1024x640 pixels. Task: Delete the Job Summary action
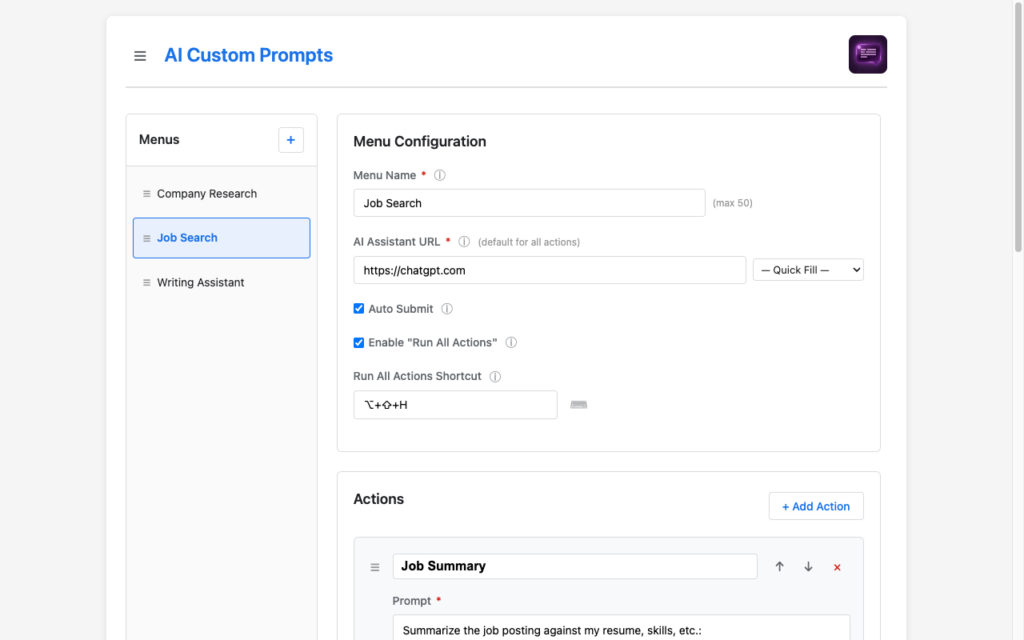[x=837, y=567]
